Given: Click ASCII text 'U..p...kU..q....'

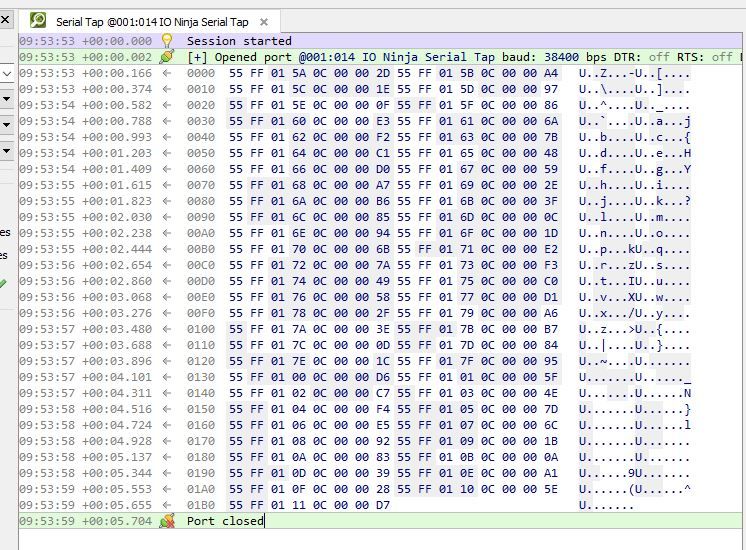Looking at the screenshot, I should tap(634, 249).
